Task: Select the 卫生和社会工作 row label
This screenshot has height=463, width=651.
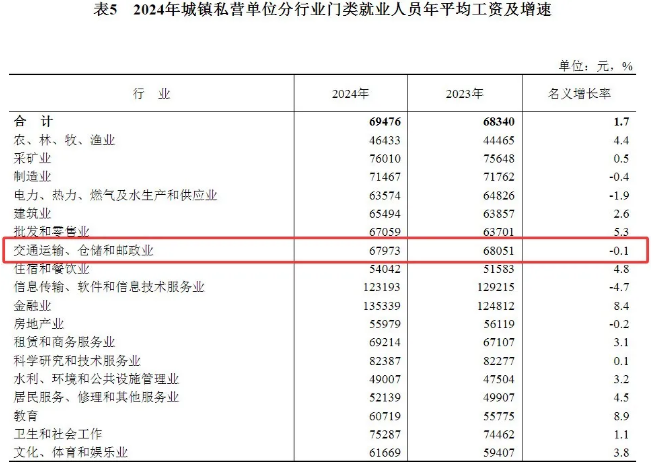Action: pyautogui.click(x=59, y=434)
